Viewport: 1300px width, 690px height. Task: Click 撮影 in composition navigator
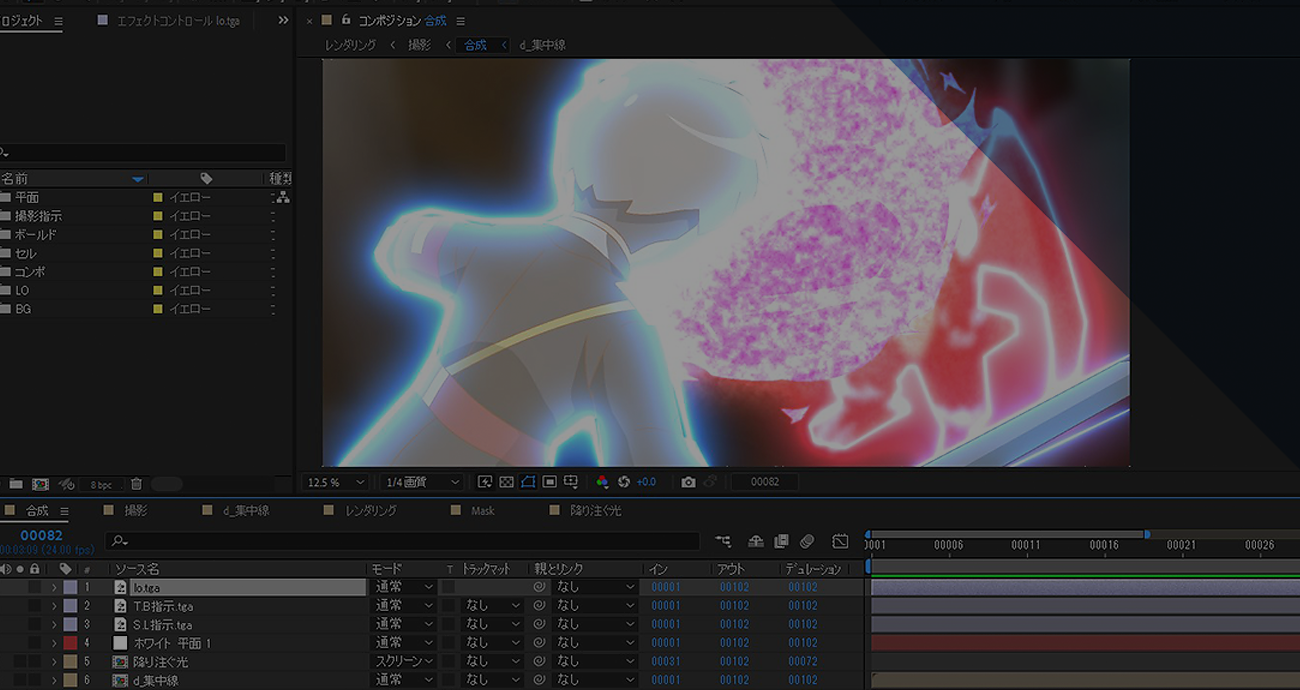click(x=420, y=45)
